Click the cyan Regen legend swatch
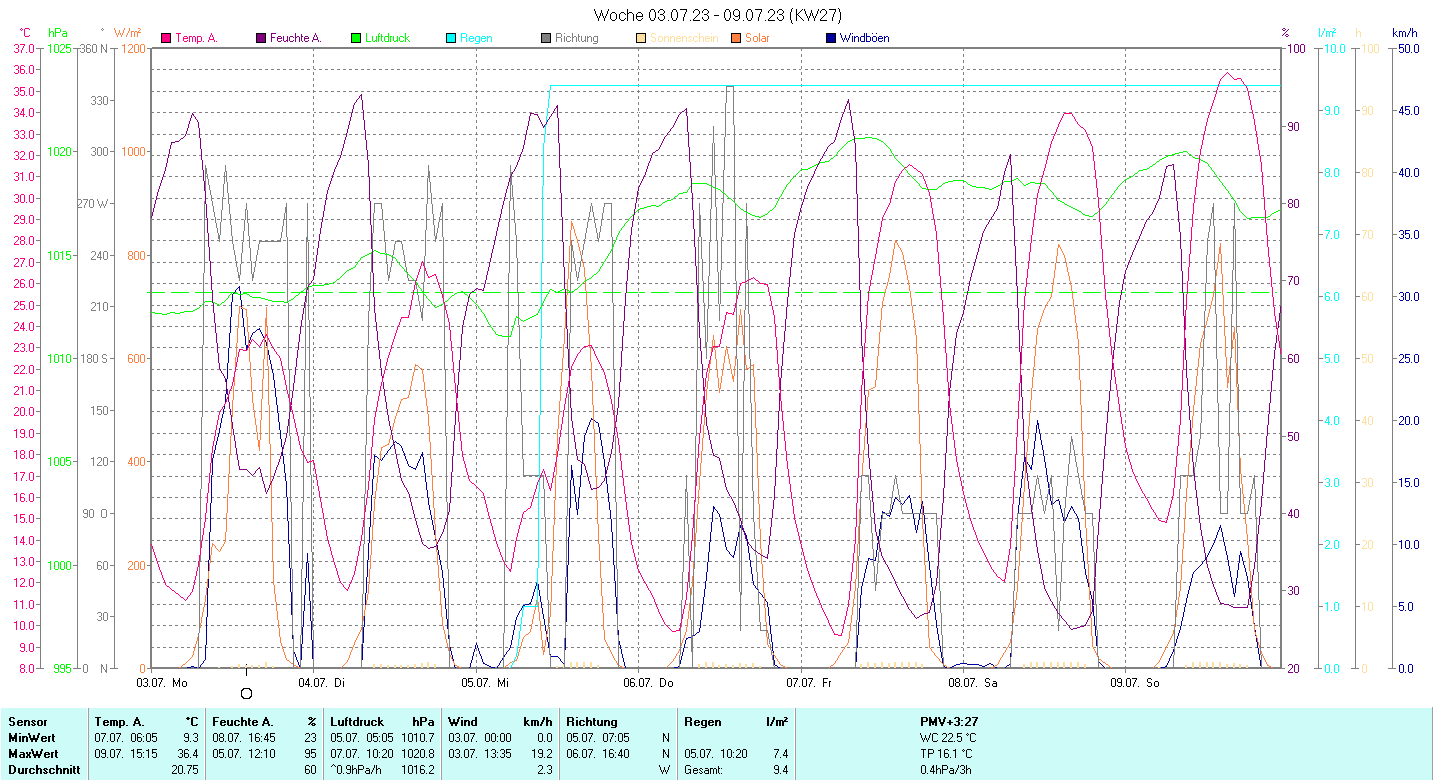This screenshot has height=780, width=1433. tap(451, 38)
